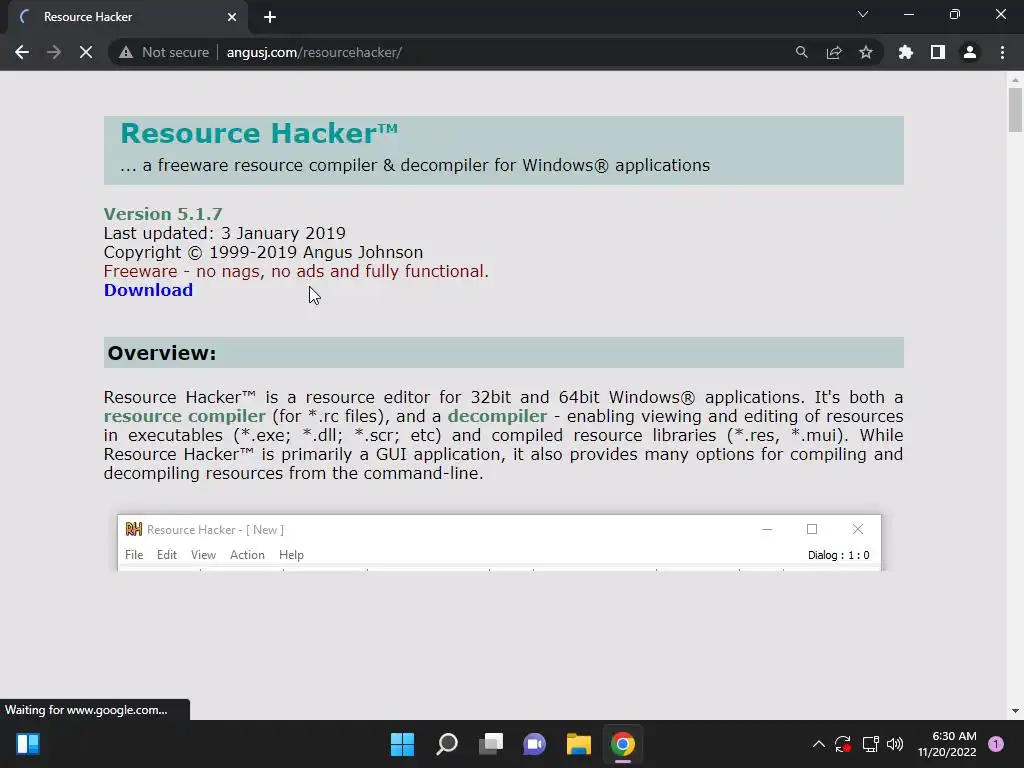1024x768 pixels.
Task: Open taskbar Search
Action: click(447, 744)
